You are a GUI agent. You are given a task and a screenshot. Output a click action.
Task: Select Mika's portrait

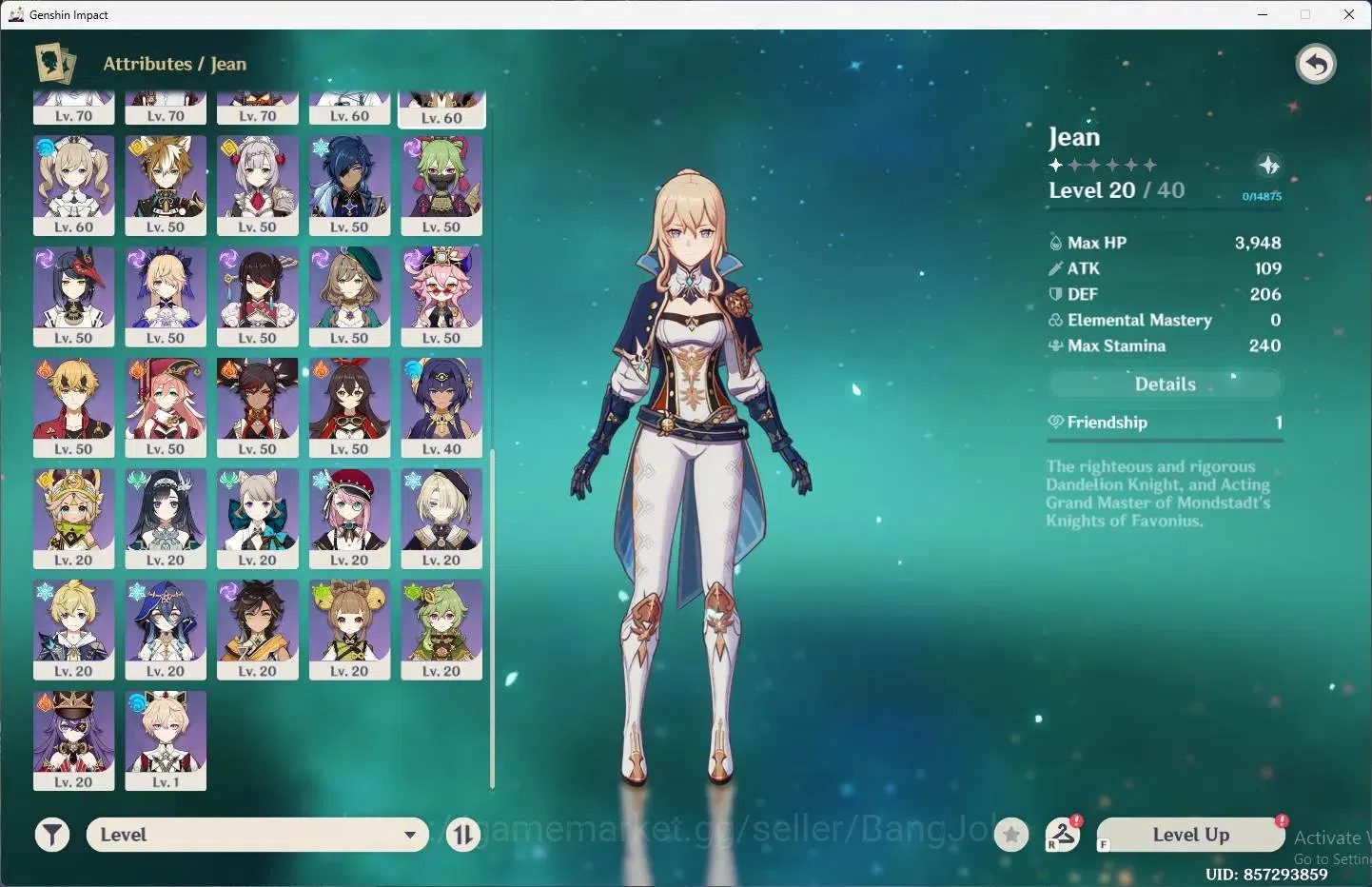pos(73,630)
